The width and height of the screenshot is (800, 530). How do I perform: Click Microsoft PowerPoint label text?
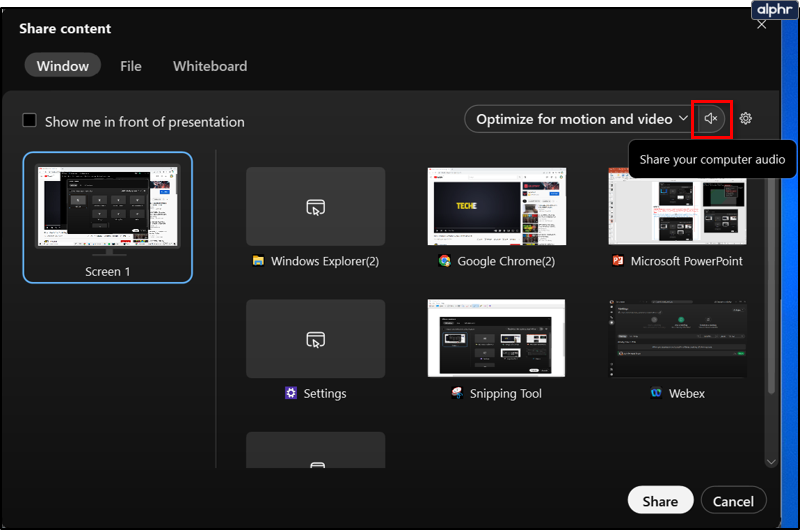pos(687,261)
